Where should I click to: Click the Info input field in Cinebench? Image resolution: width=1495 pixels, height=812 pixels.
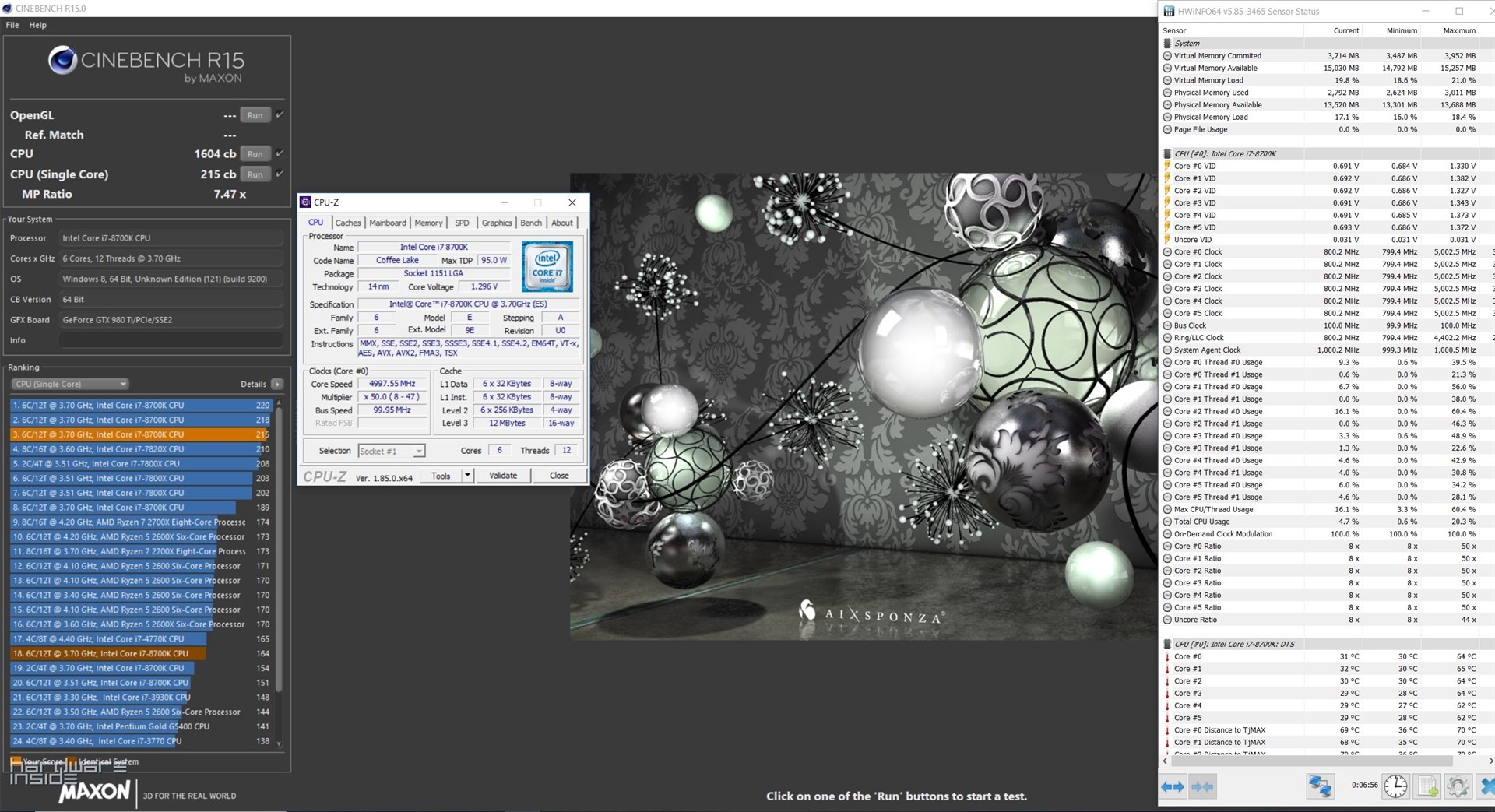(x=171, y=340)
